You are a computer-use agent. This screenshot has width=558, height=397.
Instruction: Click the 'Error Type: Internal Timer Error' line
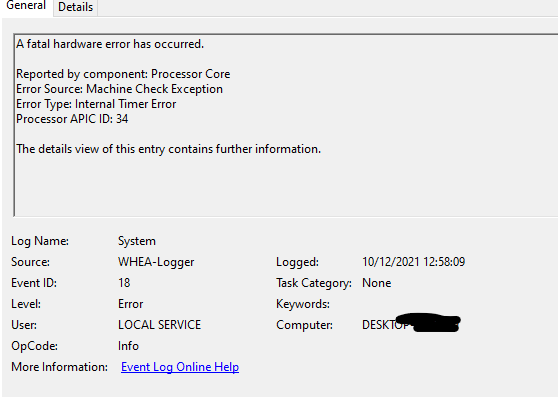[x=96, y=104]
